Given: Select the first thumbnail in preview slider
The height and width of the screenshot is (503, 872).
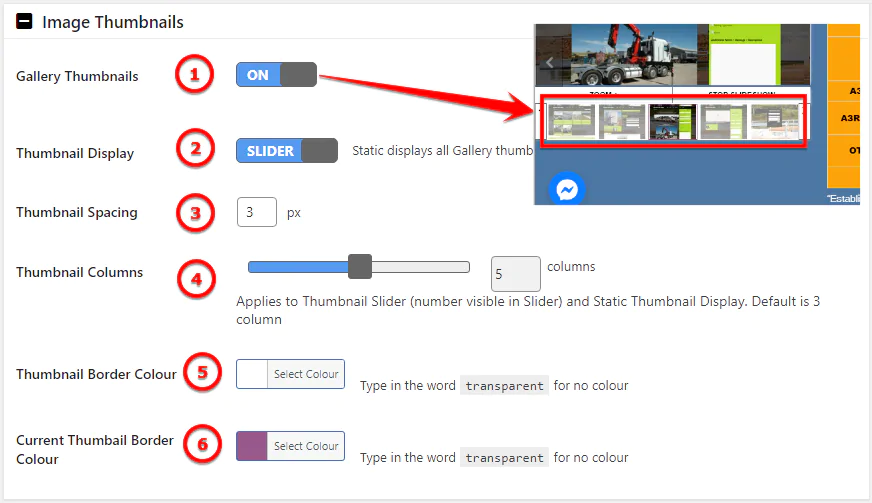Looking at the screenshot, I should tap(571, 121).
